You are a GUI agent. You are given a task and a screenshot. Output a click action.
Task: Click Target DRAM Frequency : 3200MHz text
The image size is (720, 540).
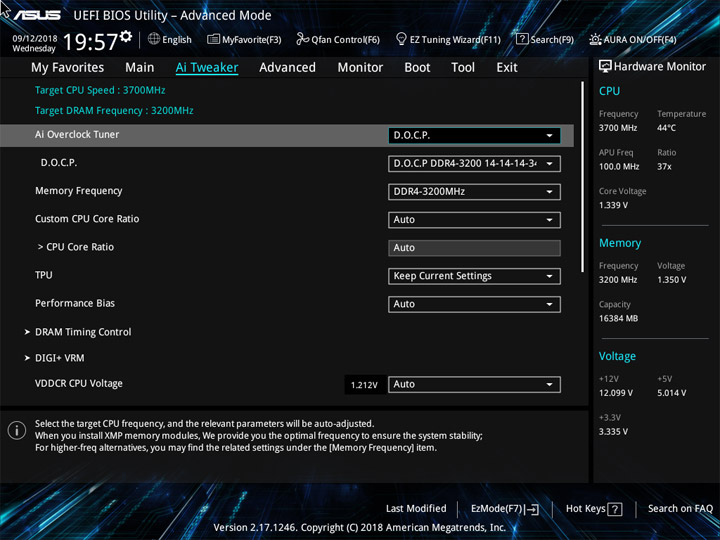point(114,111)
